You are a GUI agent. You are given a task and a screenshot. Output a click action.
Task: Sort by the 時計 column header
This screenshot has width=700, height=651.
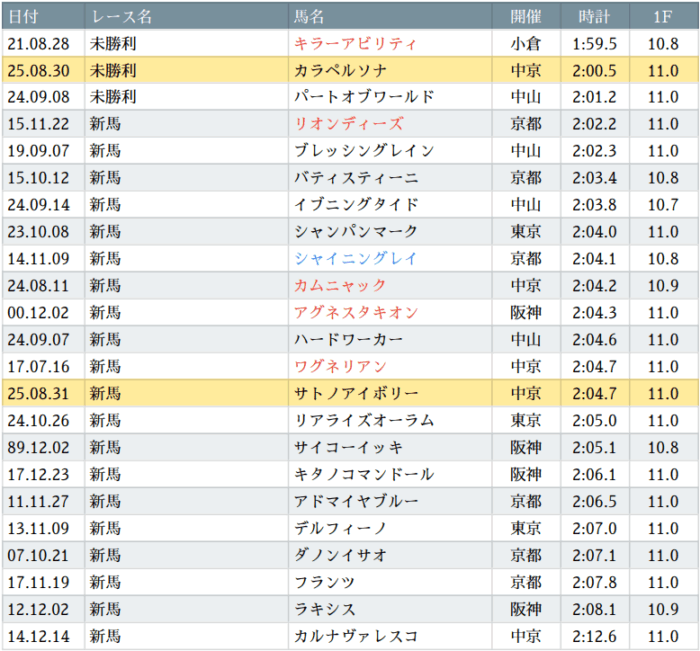594,17
